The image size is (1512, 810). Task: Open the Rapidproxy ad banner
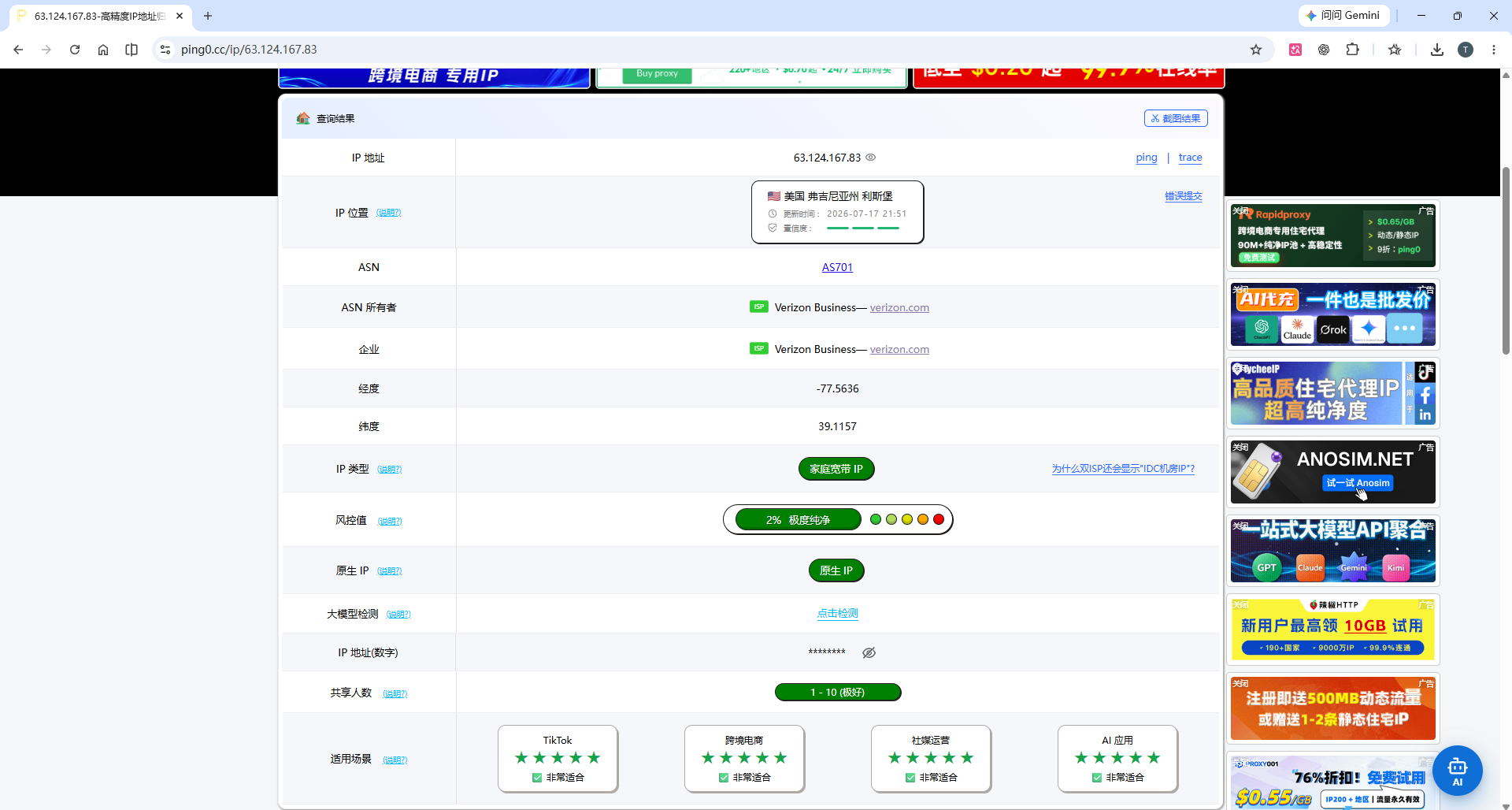pyautogui.click(x=1332, y=236)
